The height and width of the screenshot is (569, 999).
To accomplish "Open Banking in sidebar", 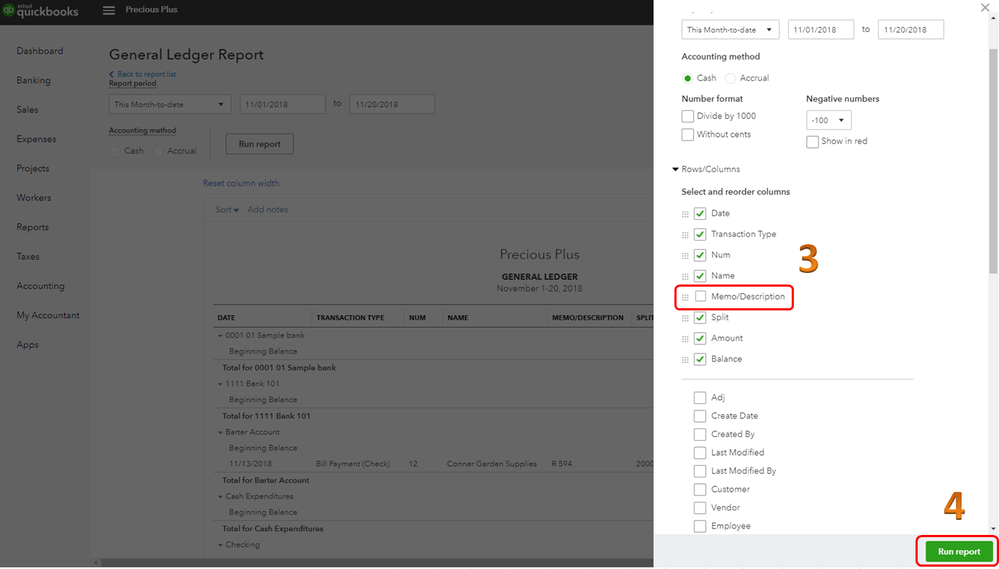I will click(34, 80).
